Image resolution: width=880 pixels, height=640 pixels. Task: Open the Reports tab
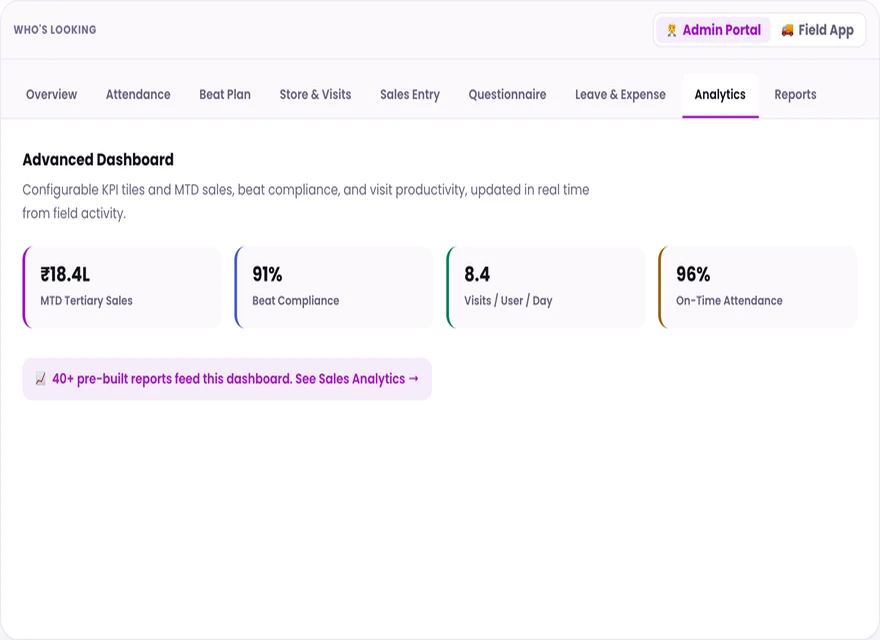point(795,94)
